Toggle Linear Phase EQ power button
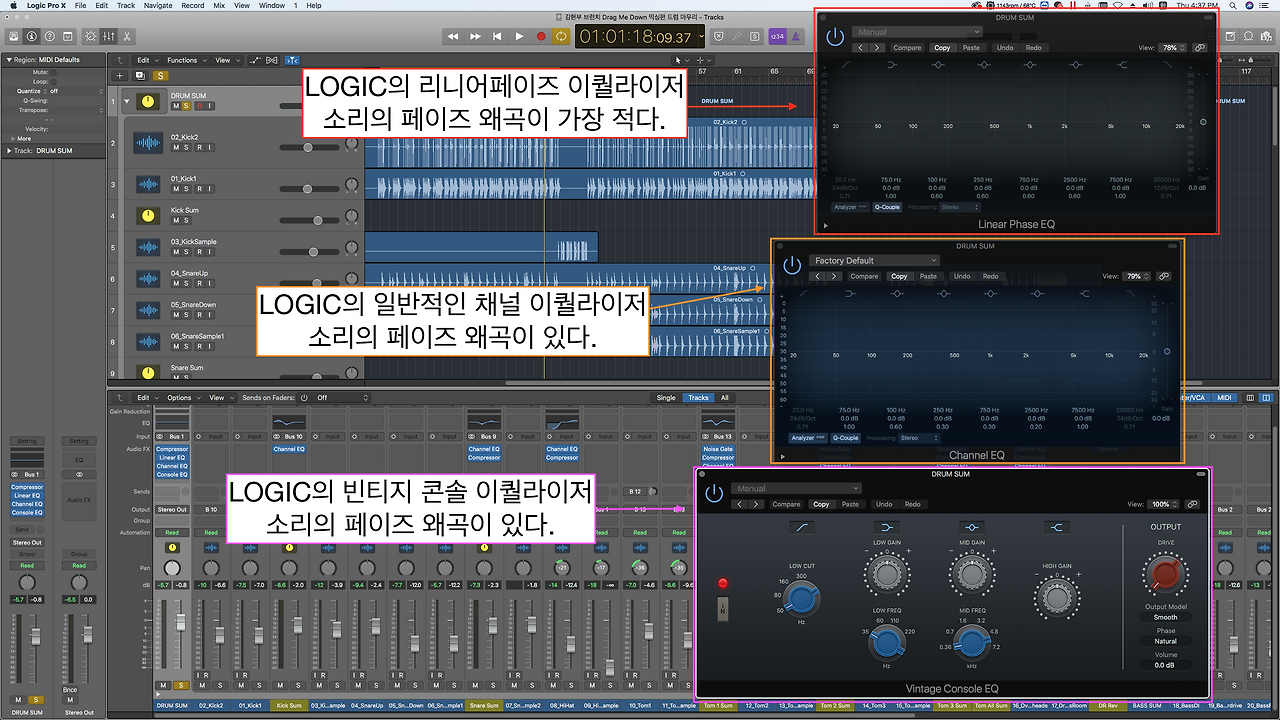This screenshot has height=720, width=1280. coord(835,37)
